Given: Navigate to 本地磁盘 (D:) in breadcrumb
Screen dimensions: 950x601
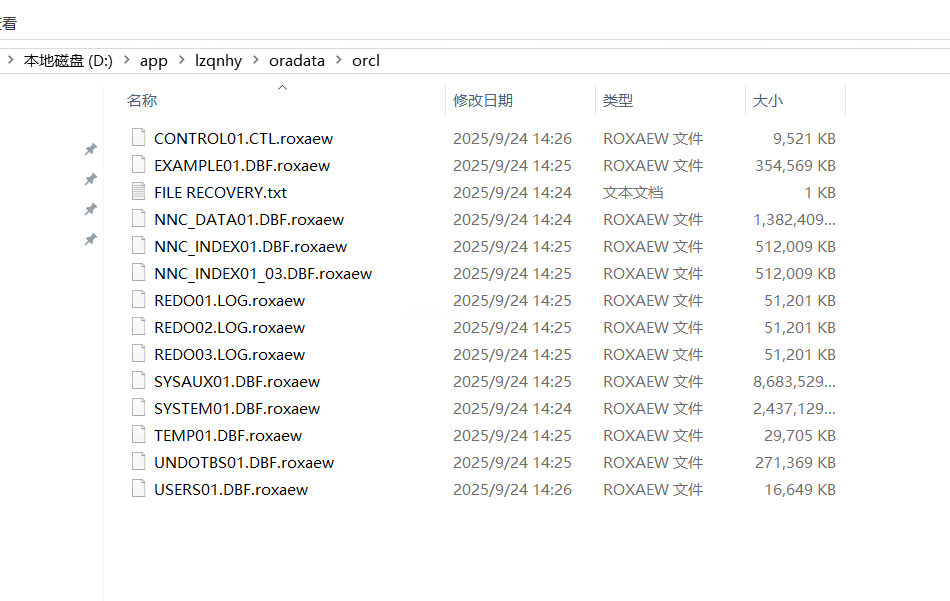Looking at the screenshot, I should [x=68, y=61].
